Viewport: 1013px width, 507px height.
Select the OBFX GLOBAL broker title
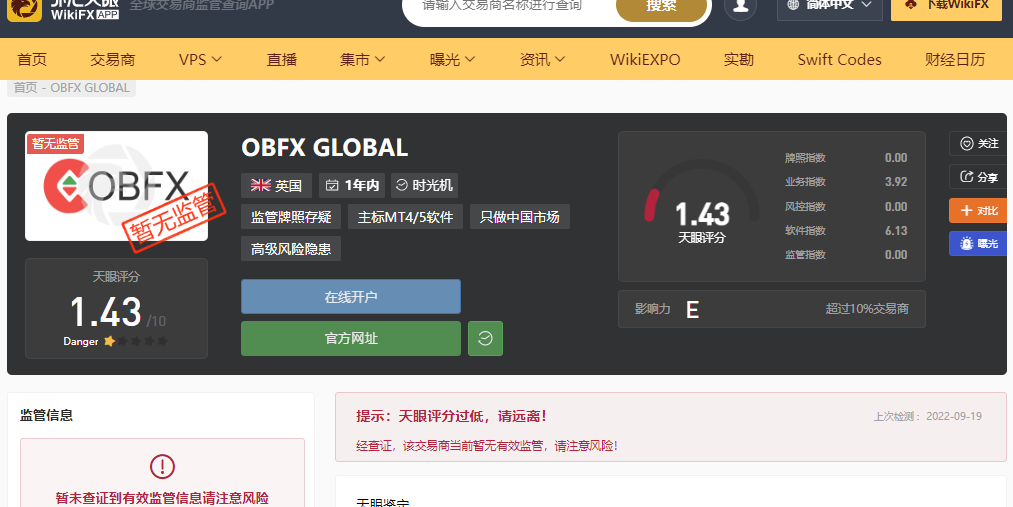click(x=324, y=148)
